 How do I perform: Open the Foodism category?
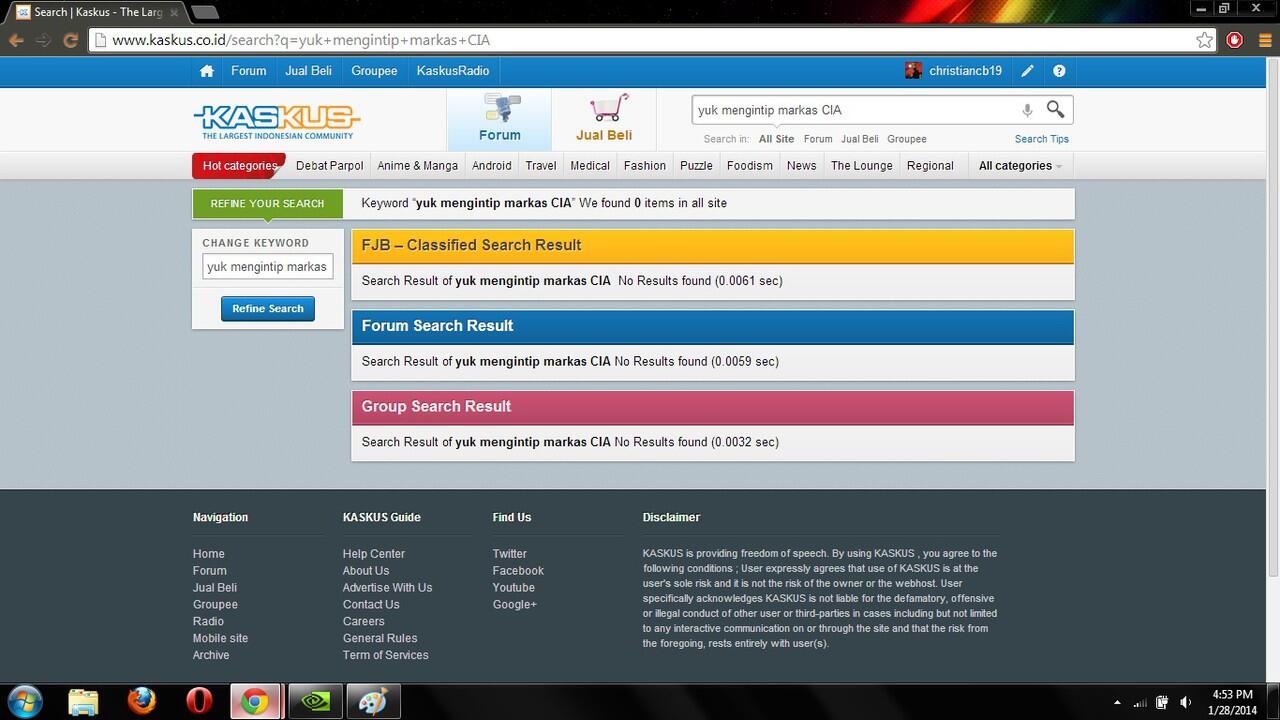pos(750,166)
